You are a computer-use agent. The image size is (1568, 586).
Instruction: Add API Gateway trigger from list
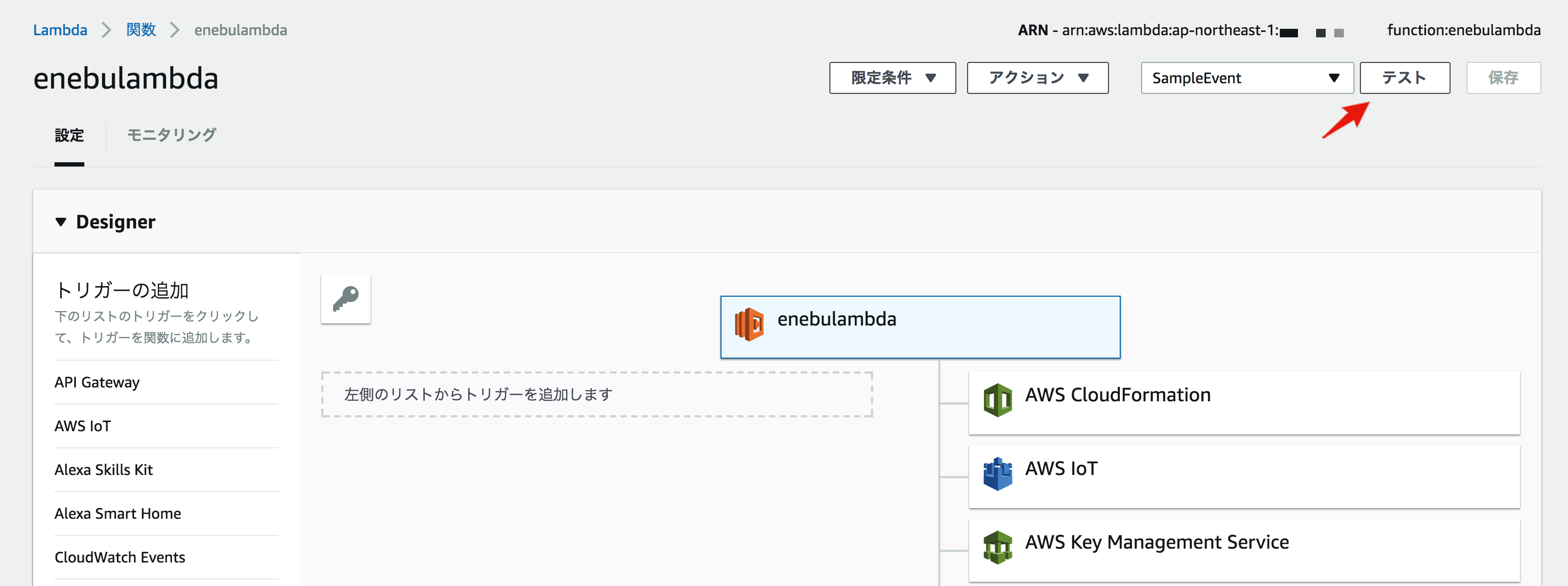coord(97,382)
